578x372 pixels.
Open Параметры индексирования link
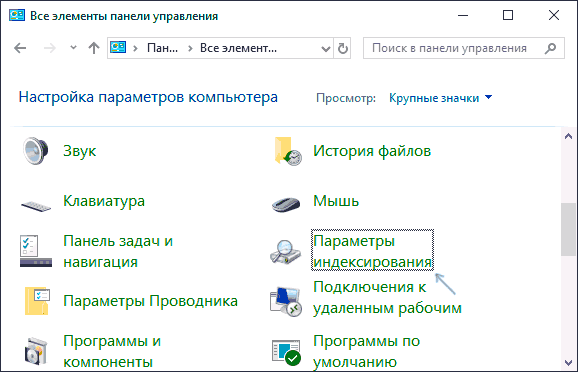coord(372,251)
